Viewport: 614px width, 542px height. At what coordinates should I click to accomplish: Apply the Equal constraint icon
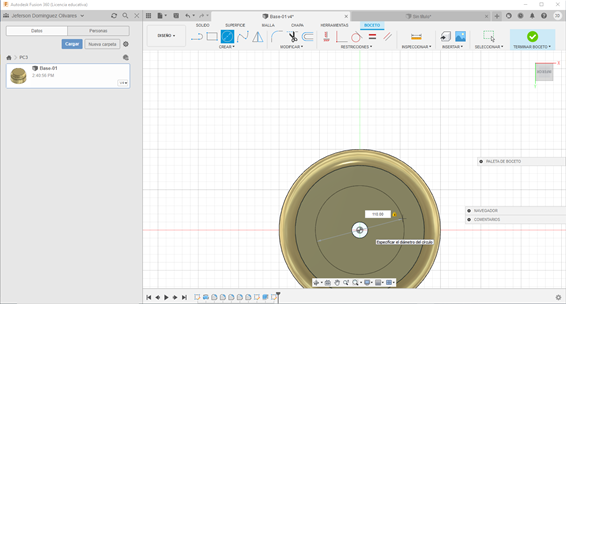pos(372,37)
